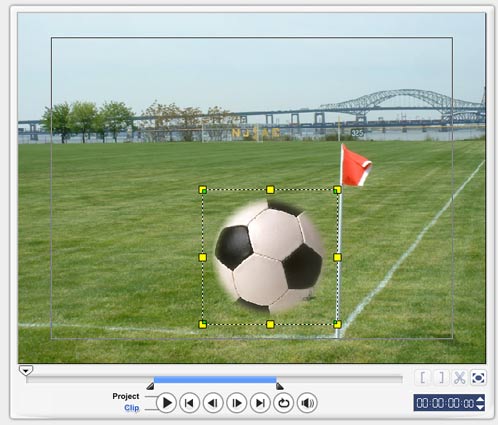Click the bottom-left overlay corner handle
The image size is (498, 425).
(x=203, y=324)
